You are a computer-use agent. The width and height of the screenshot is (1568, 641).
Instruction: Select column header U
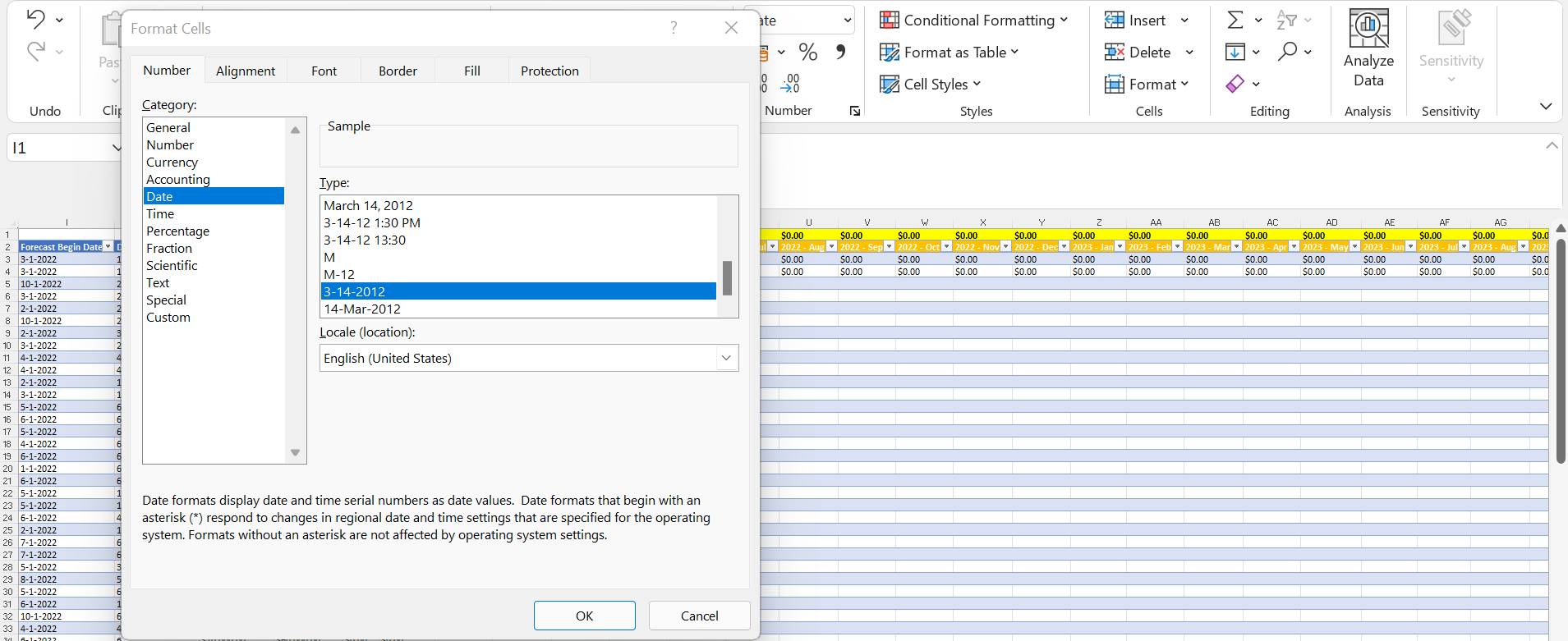click(x=808, y=222)
